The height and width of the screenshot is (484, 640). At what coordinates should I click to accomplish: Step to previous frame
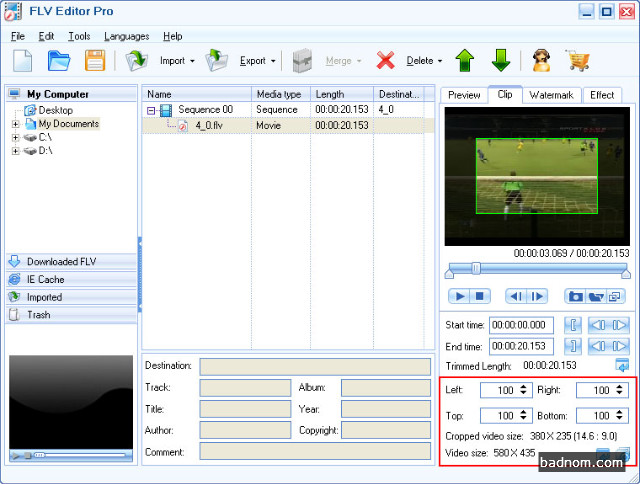[516, 296]
